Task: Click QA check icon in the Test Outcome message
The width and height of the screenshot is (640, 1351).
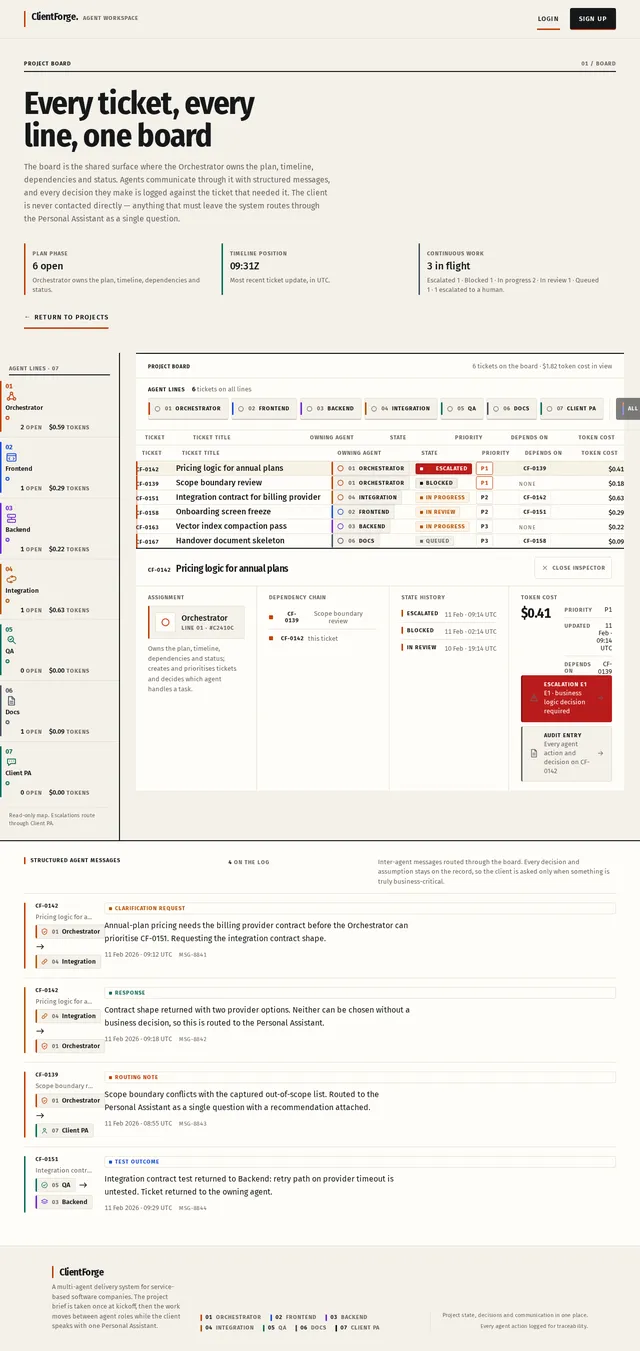Action: click(x=45, y=1184)
